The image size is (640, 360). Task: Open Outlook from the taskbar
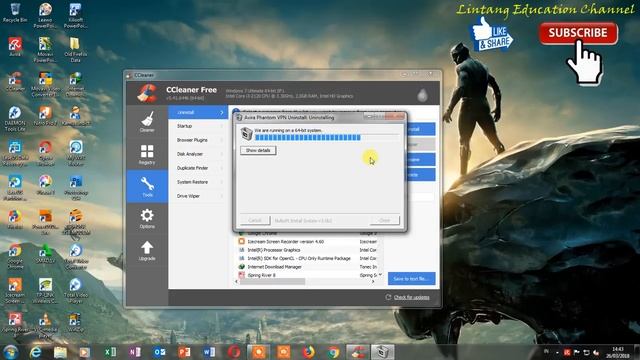tap(160, 352)
